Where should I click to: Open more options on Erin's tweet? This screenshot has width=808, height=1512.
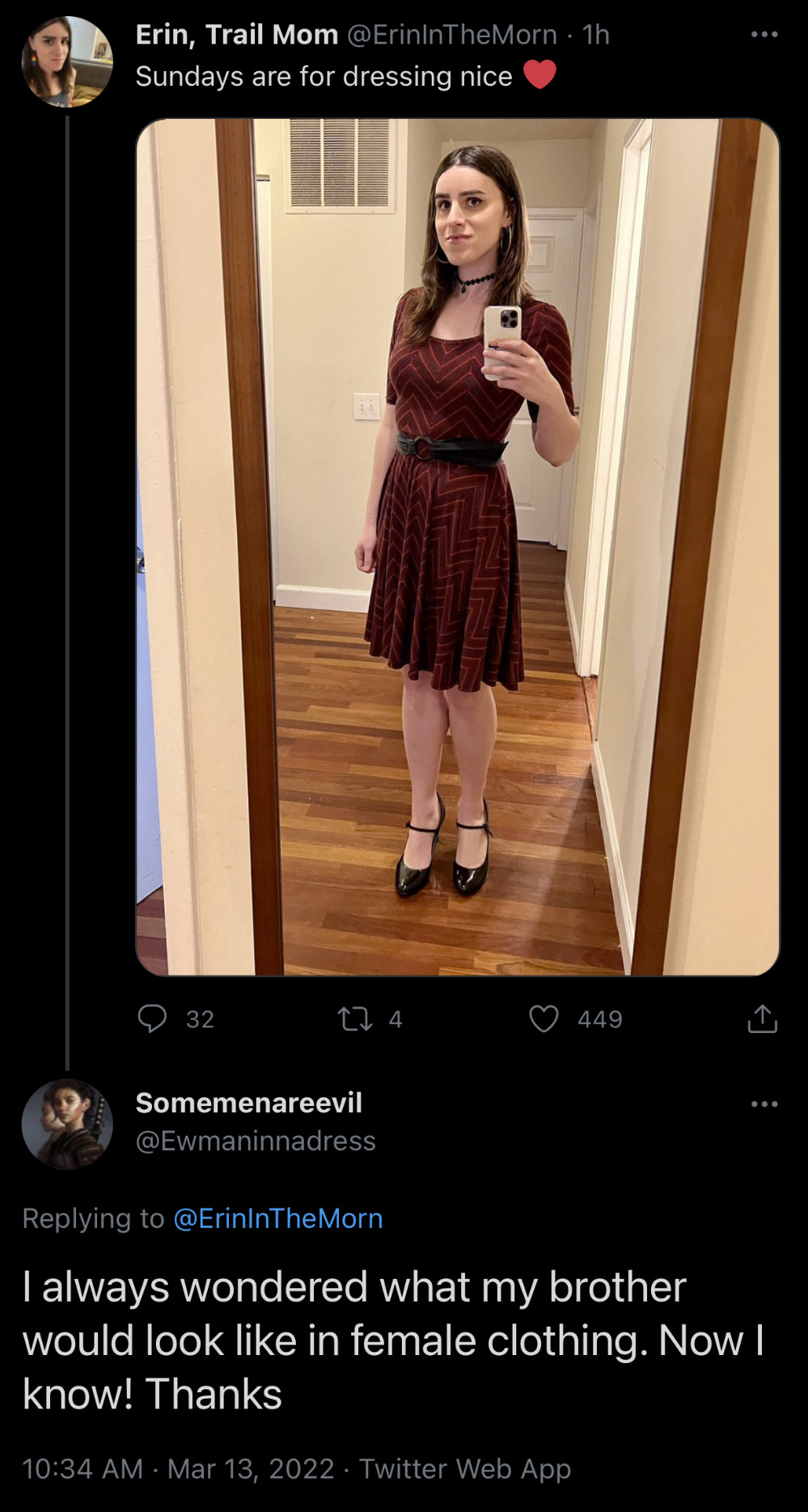[x=764, y=35]
